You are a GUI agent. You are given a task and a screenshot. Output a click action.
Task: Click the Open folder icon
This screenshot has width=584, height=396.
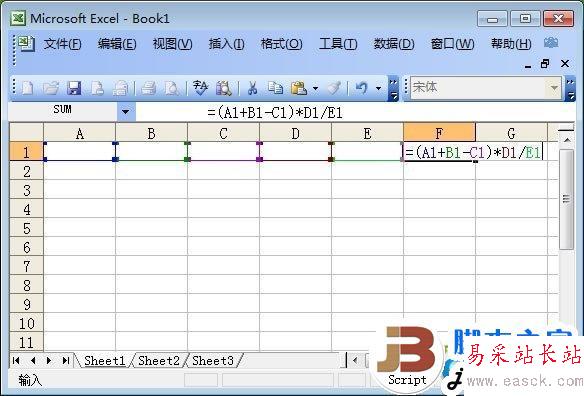51,88
